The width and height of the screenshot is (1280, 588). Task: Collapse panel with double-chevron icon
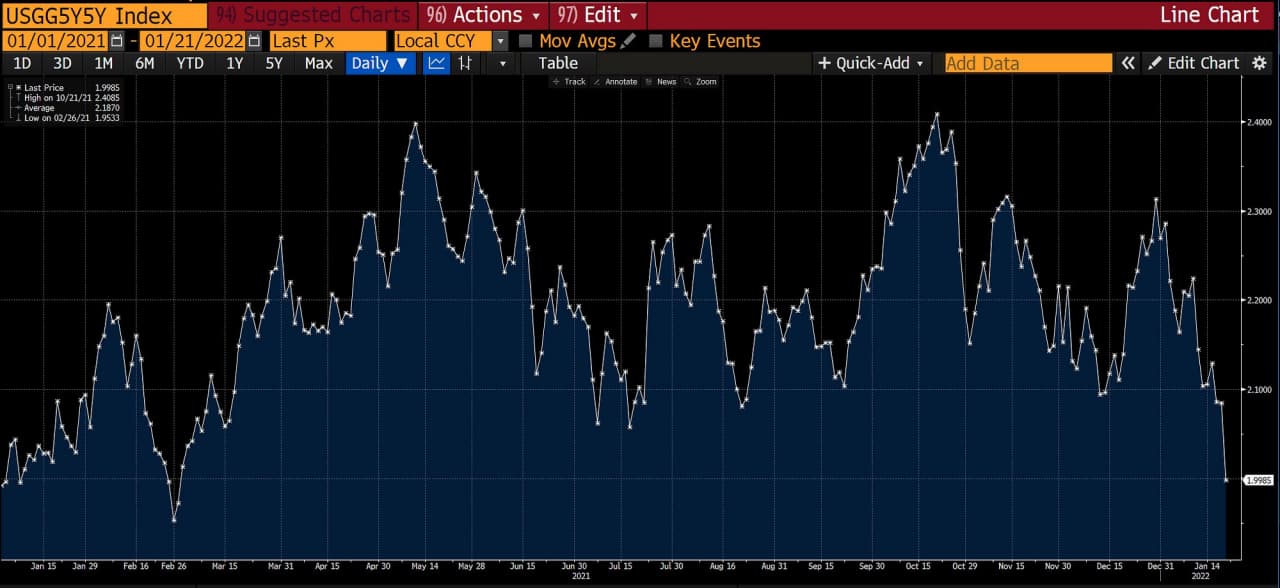[1127, 63]
